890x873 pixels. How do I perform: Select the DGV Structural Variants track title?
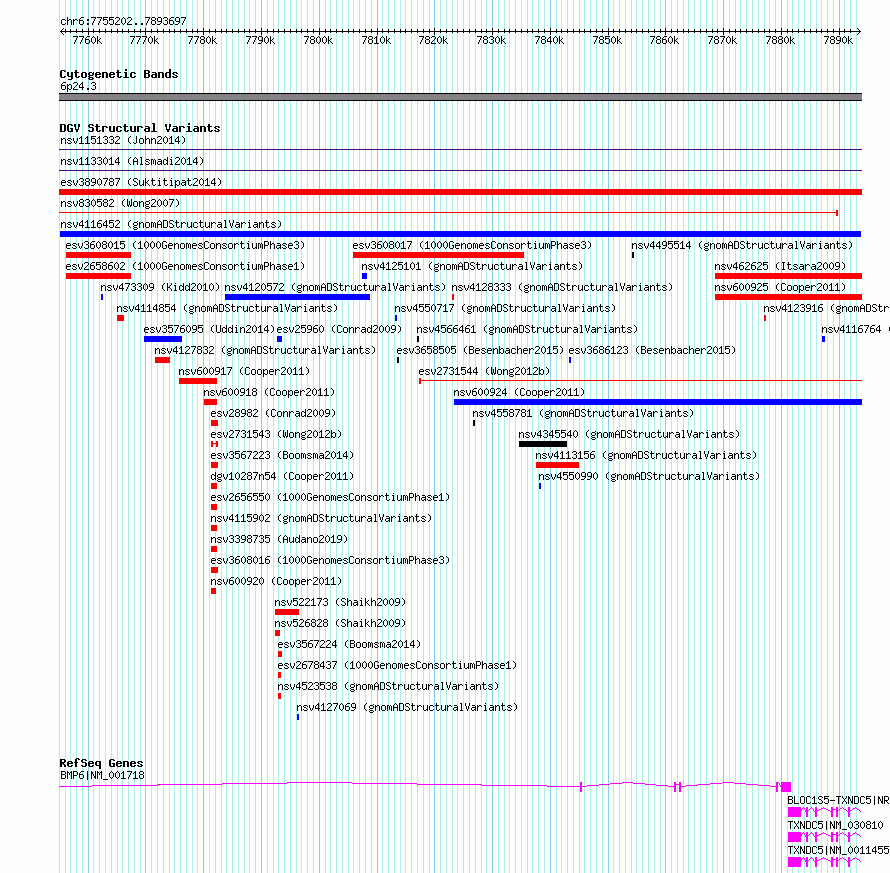[140, 128]
